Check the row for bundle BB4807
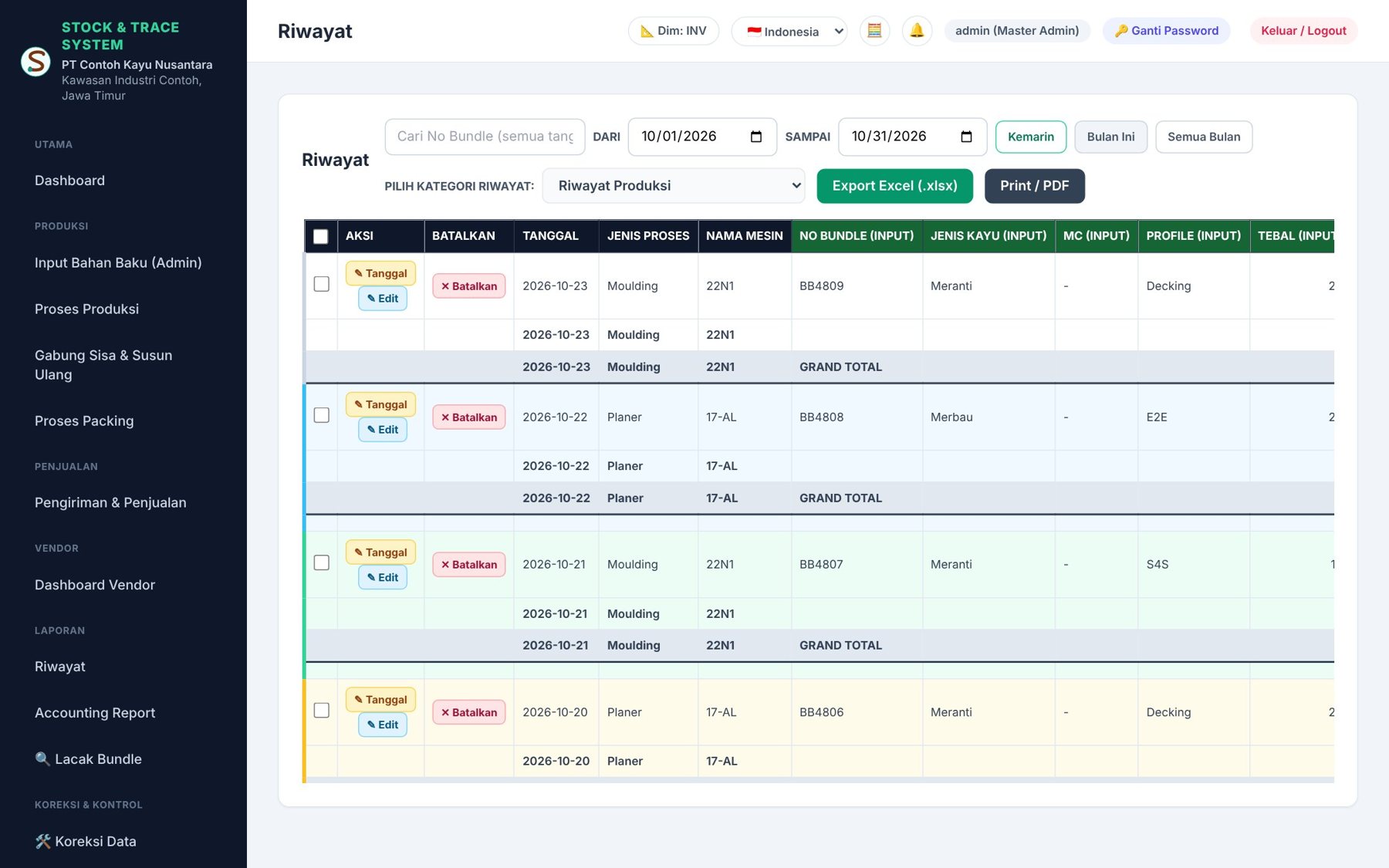The height and width of the screenshot is (868, 1389). tap(322, 562)
